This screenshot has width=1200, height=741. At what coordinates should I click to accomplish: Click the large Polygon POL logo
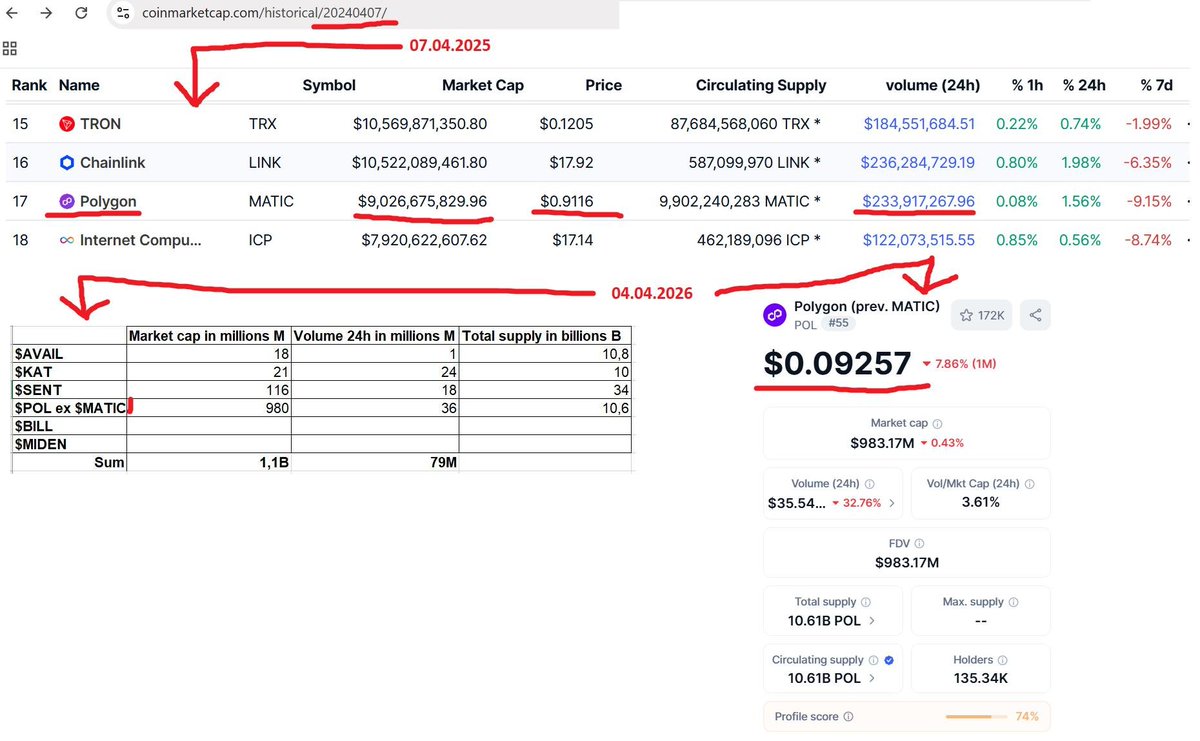(x=775, y=315)
